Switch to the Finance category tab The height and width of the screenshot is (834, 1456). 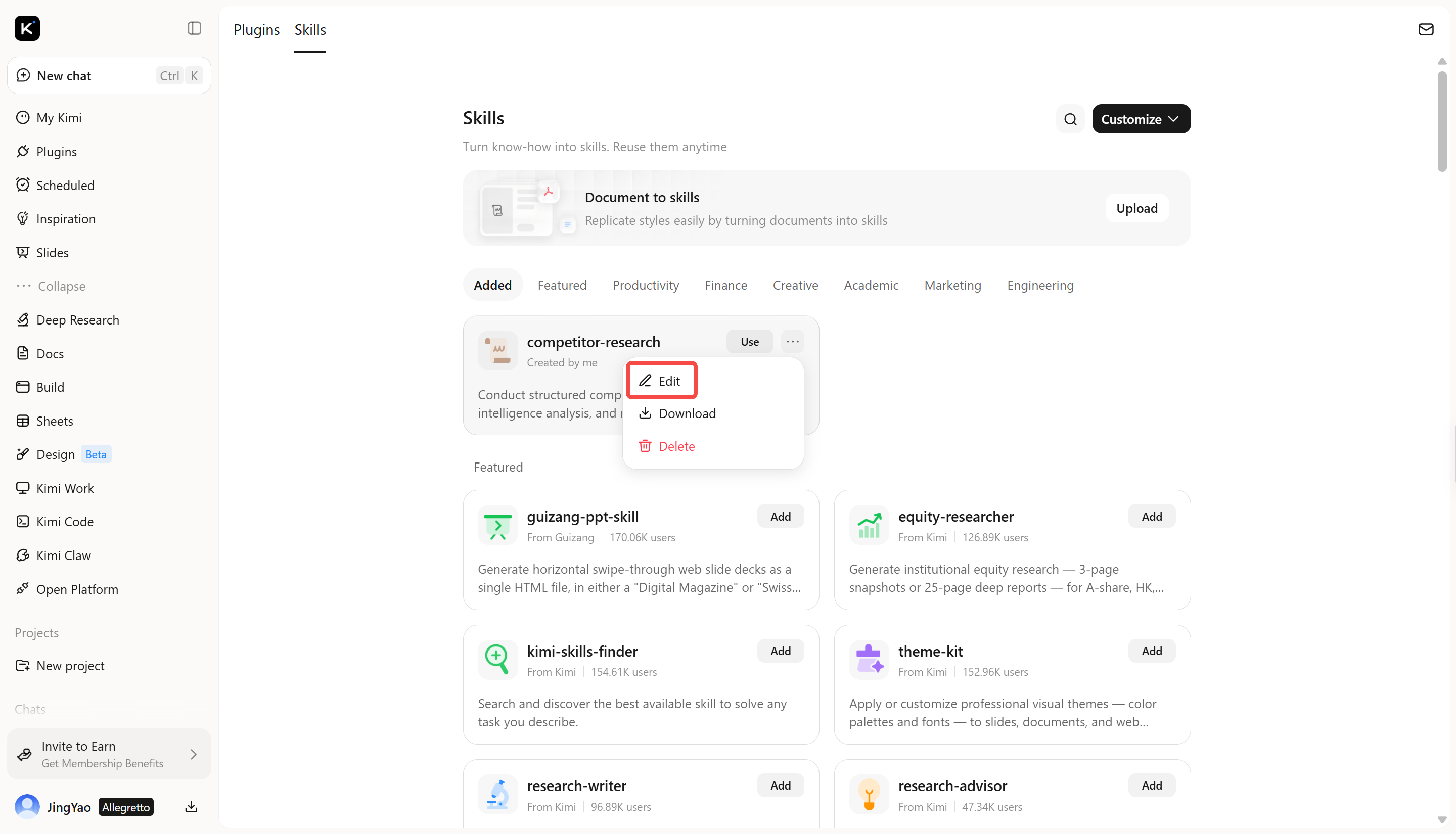click(x=725, y=285)
